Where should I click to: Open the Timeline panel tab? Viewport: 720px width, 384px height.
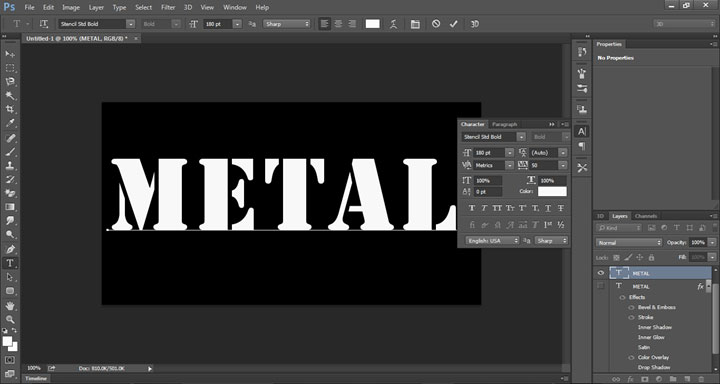(36, 378)
